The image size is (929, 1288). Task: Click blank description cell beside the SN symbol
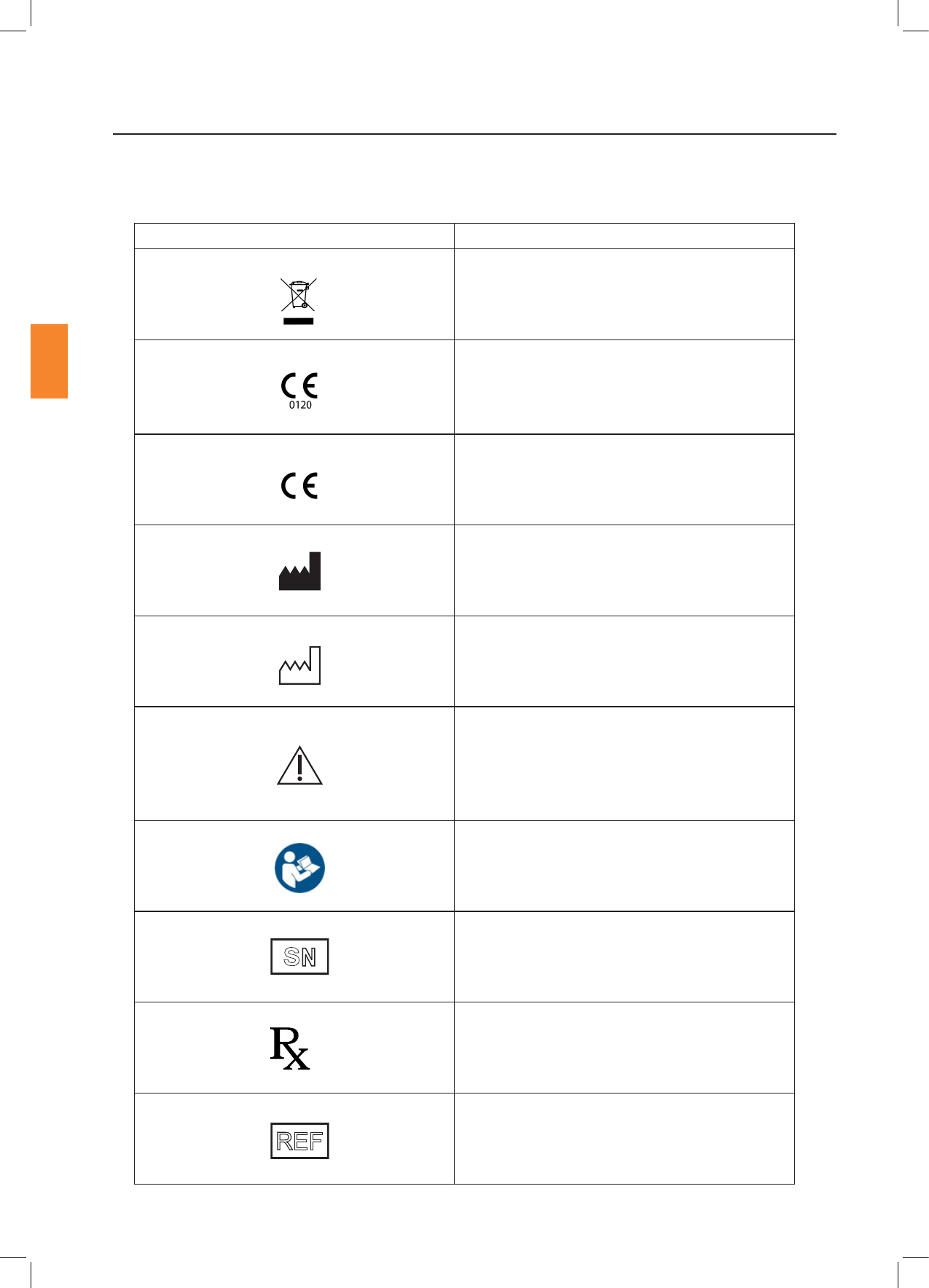click(624, 957)
